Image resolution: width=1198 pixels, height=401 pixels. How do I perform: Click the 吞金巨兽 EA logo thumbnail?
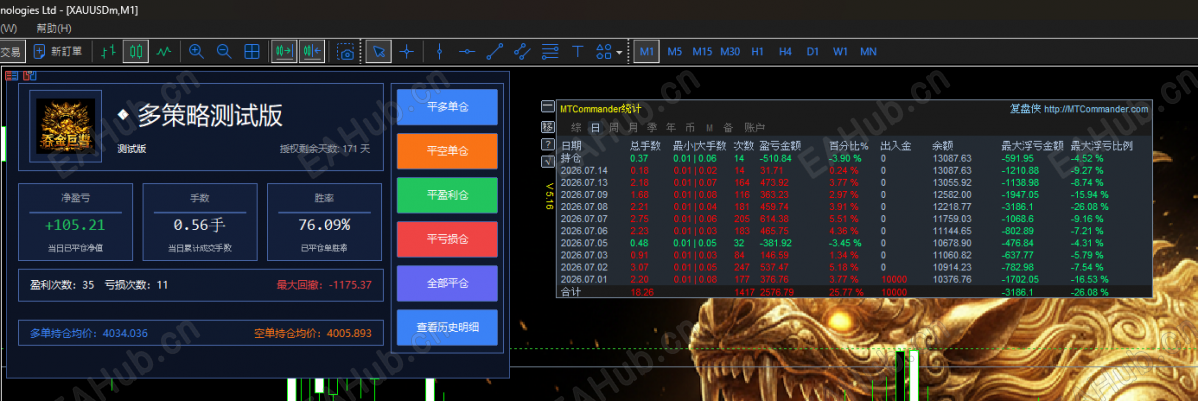(66, 127)
